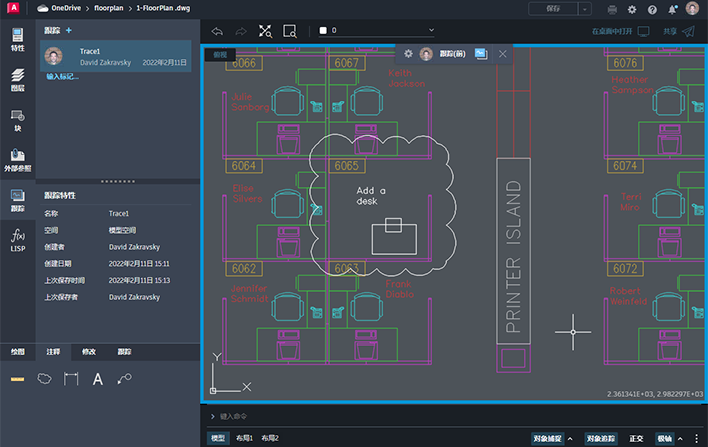Screen dimensions: 708x447
Task: Select the yellow highlighter/line annotation tool
Action: [18, 379]
